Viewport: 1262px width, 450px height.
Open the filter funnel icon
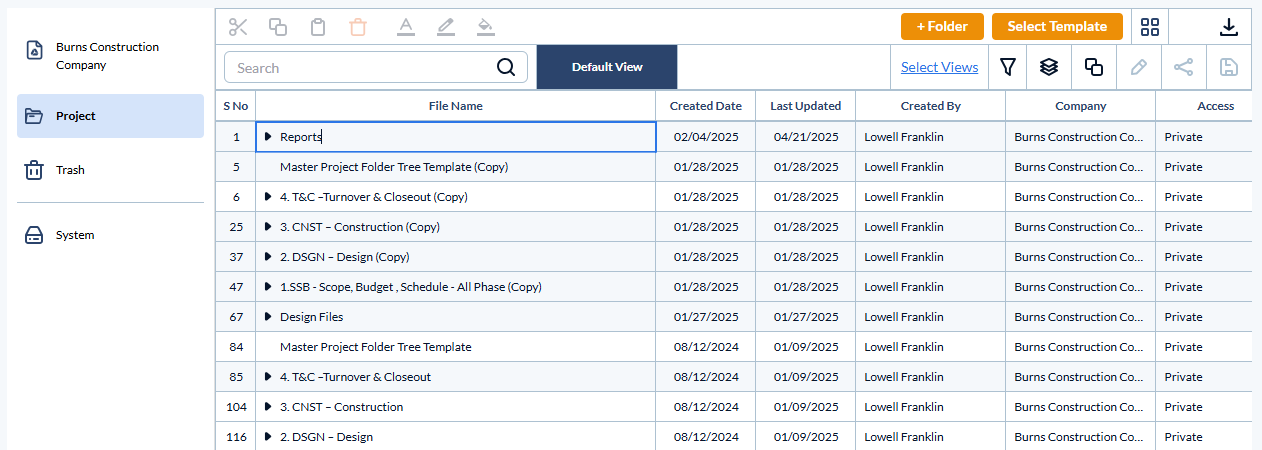pyautogui.click(x=1008, y=67)
